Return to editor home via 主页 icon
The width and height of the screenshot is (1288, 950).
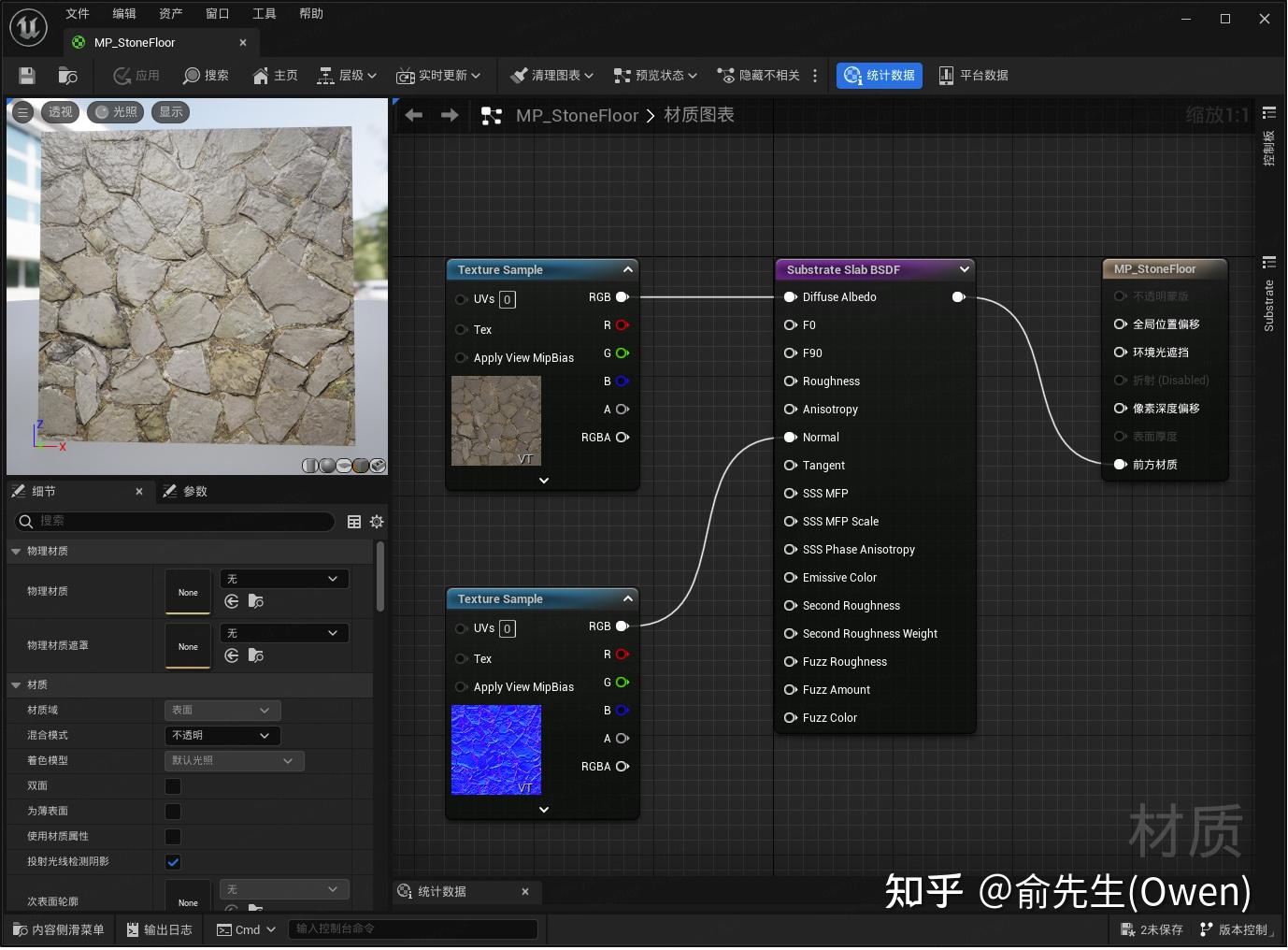click(x=274, y=76)
